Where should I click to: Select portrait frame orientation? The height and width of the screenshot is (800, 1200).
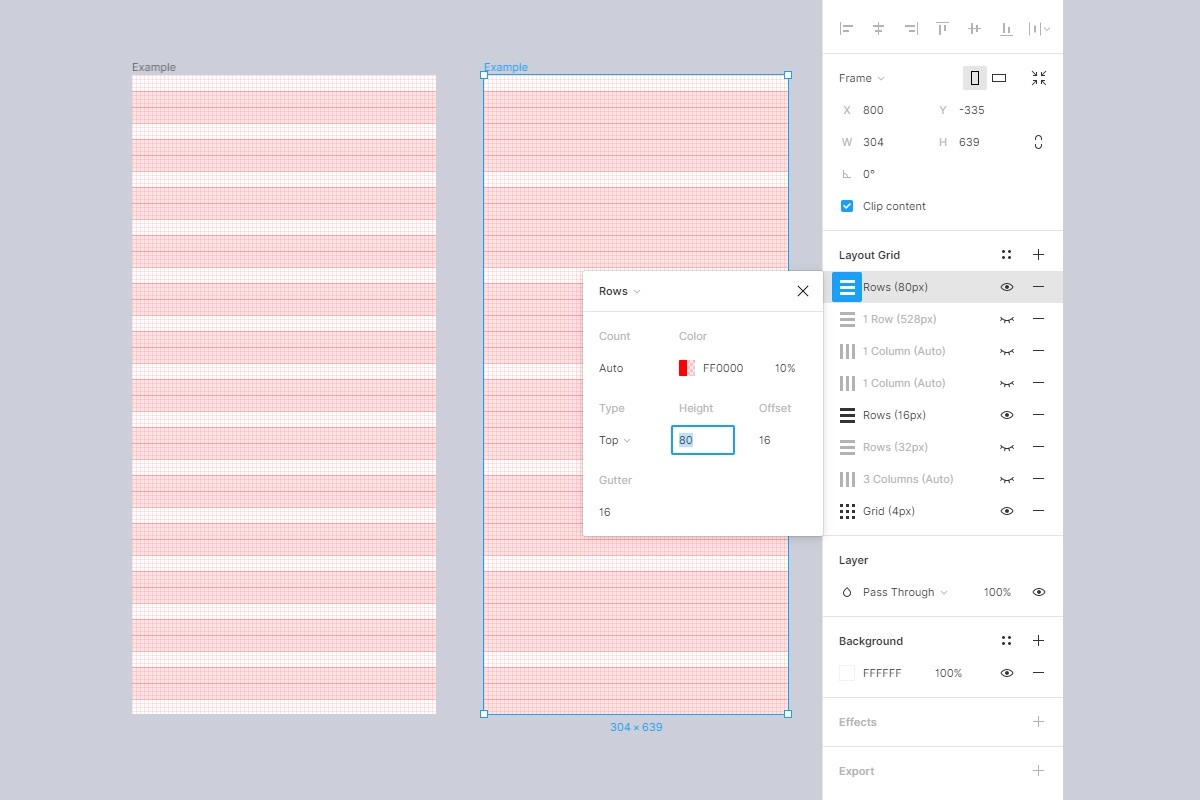pyautogui.click(x=975, y=78)
